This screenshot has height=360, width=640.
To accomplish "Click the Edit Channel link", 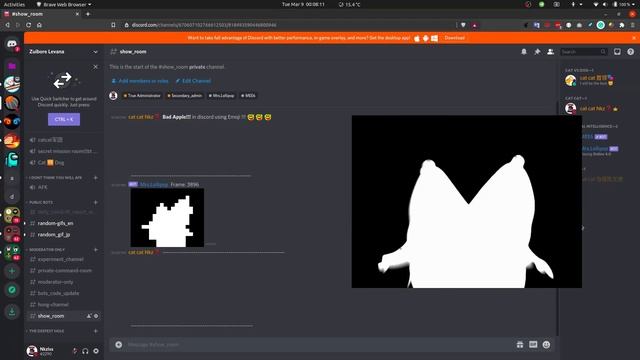I will click(193, 81).
